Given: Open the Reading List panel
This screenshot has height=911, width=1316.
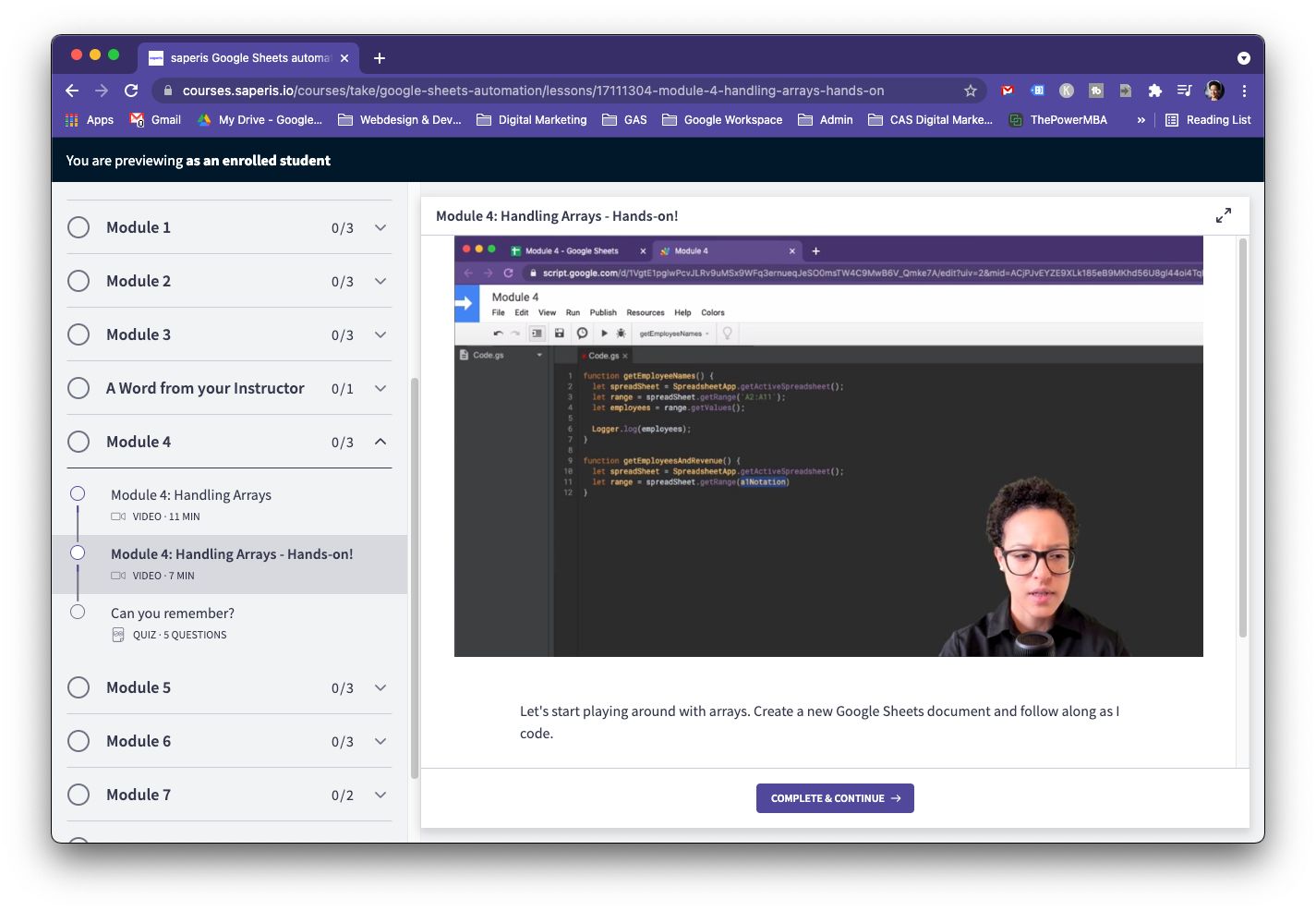Looking at the screenshot, I should (x=1208, y=120).
